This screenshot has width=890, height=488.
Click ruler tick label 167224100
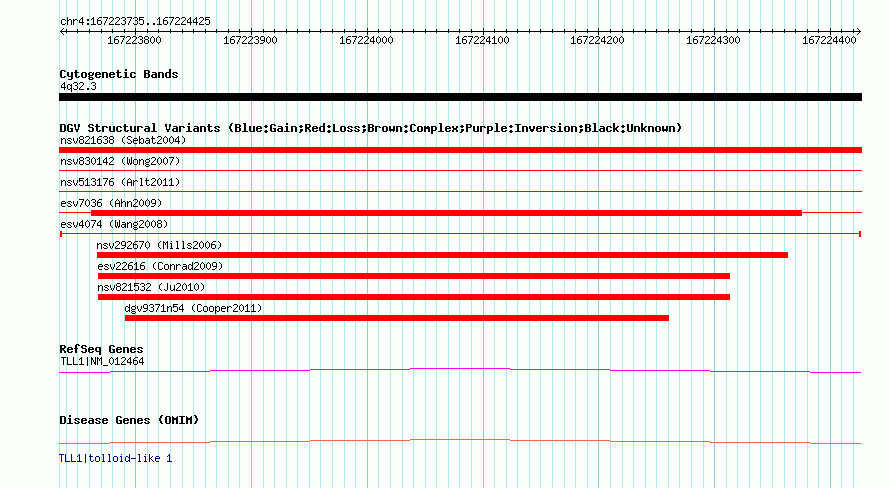click(482, 40)
